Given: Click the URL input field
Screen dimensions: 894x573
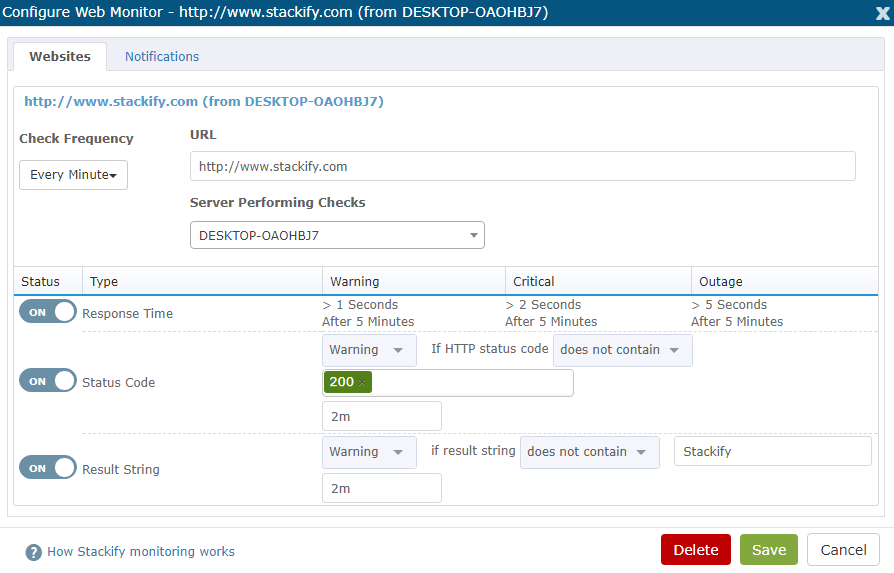Looking at the screenshot, I should pos(522,166).
